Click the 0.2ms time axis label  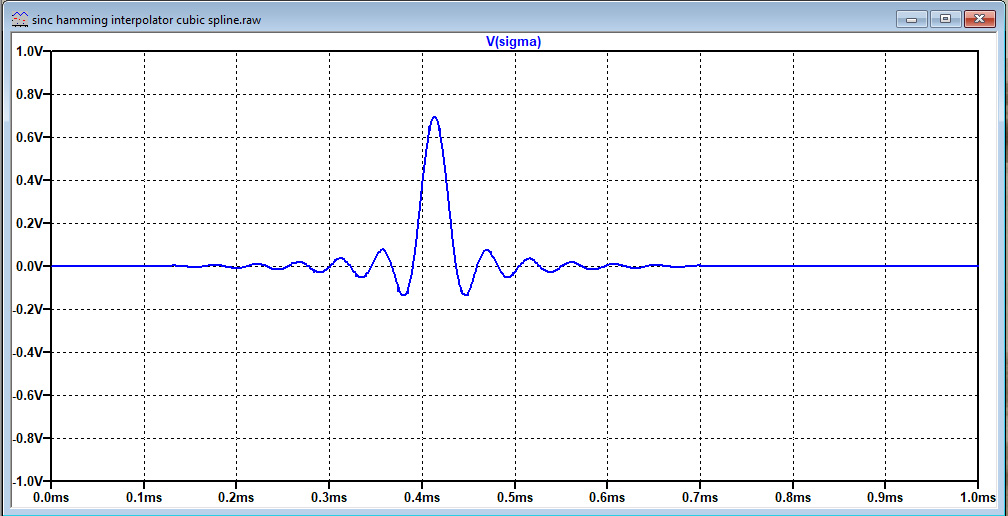point(237,499)
